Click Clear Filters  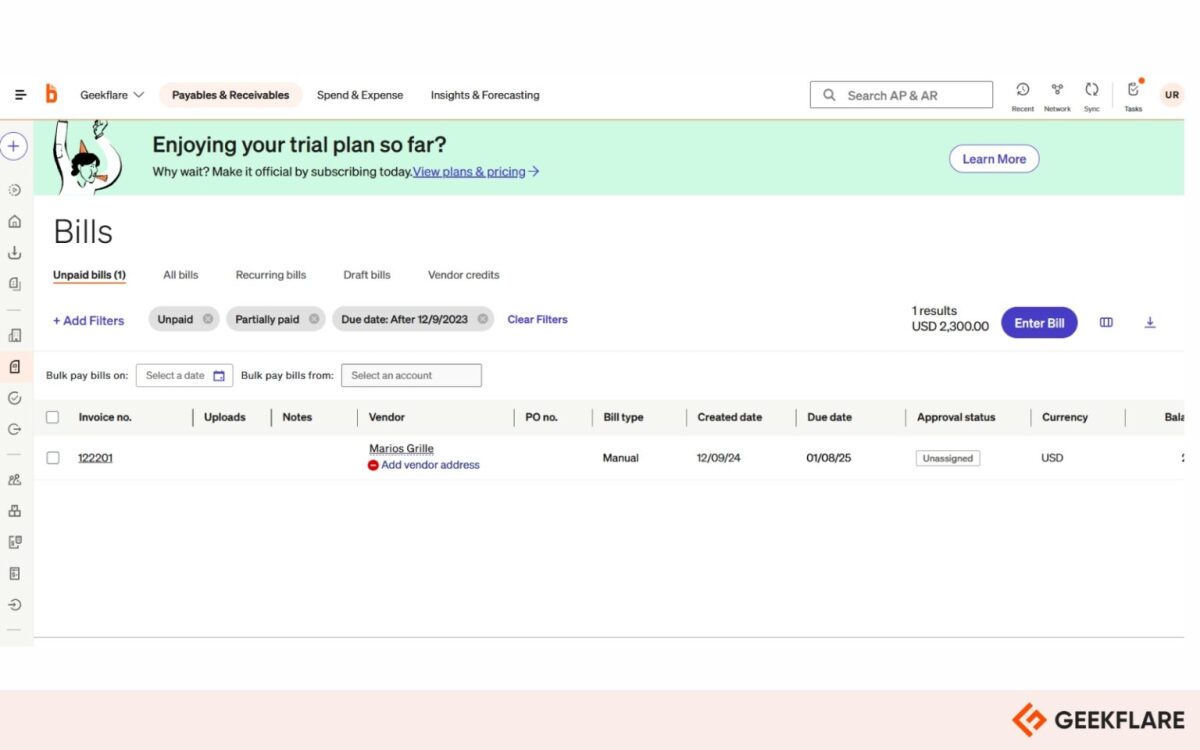[x=537, y=320]
